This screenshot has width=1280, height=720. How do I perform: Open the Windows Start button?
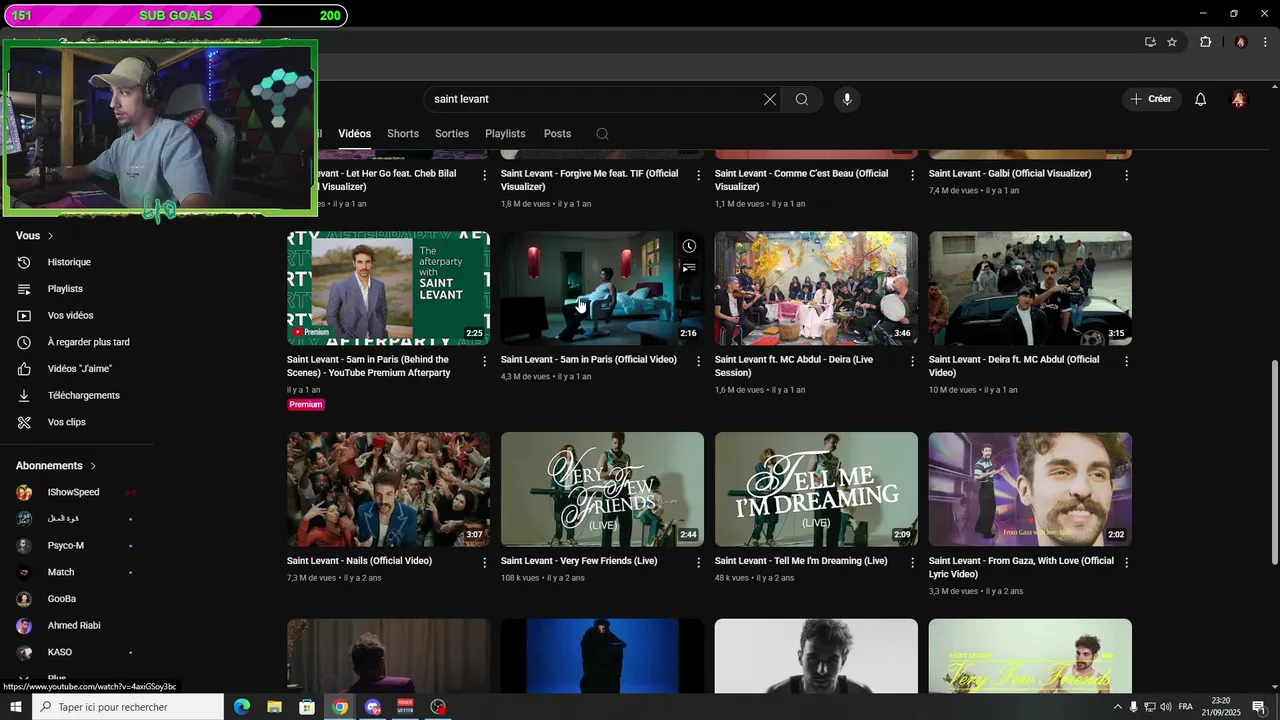[15, 707]
